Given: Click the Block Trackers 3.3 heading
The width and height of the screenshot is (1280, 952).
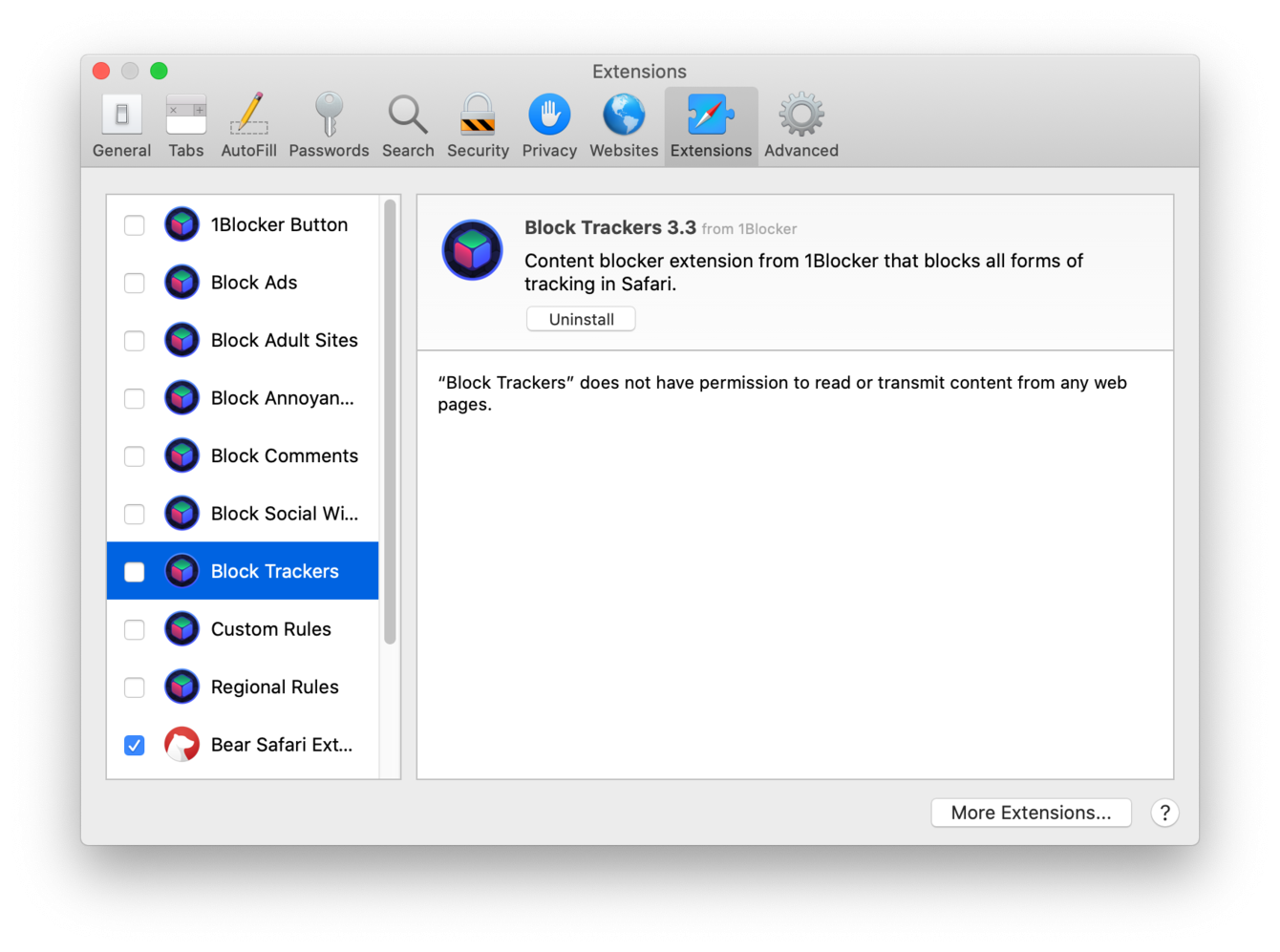Looking at the screenshot, I should tap(609, 227).
